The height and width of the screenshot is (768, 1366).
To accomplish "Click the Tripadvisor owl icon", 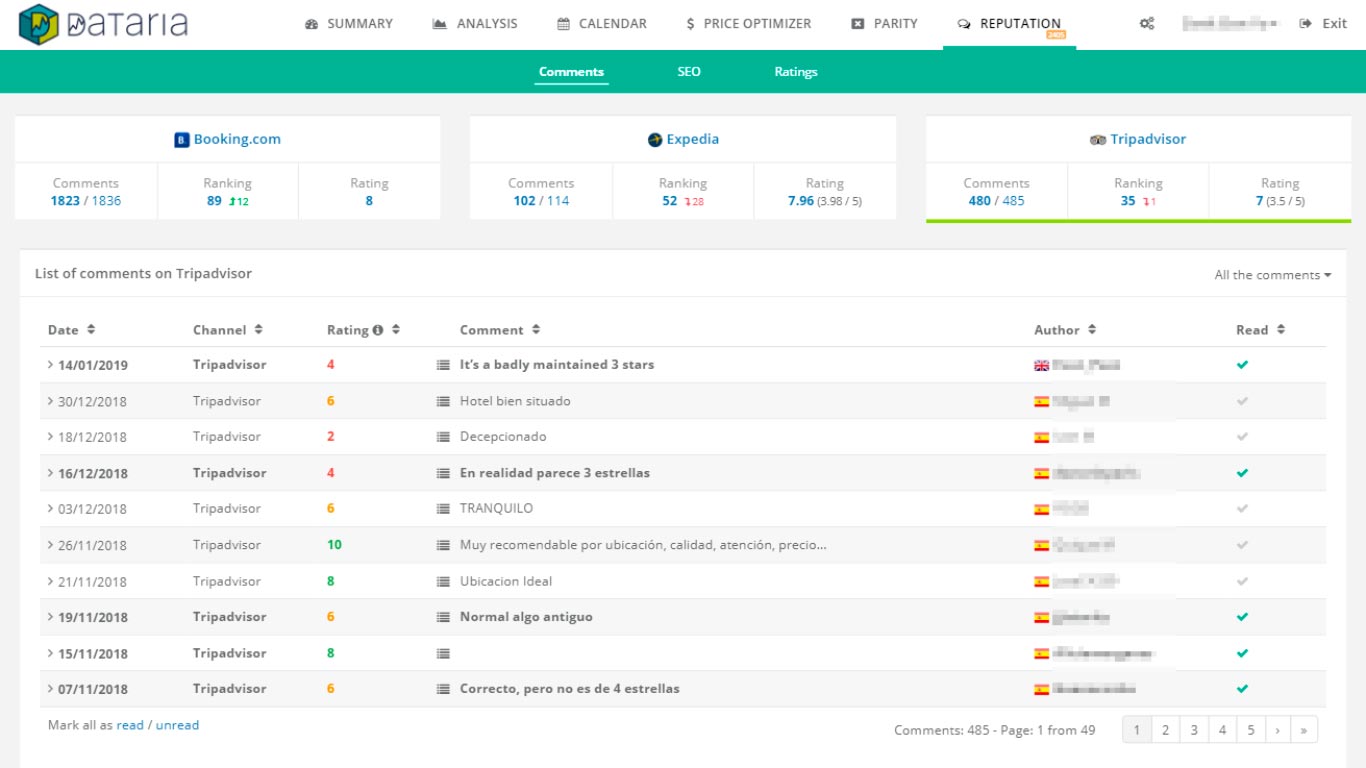I will pos(1098,140).
